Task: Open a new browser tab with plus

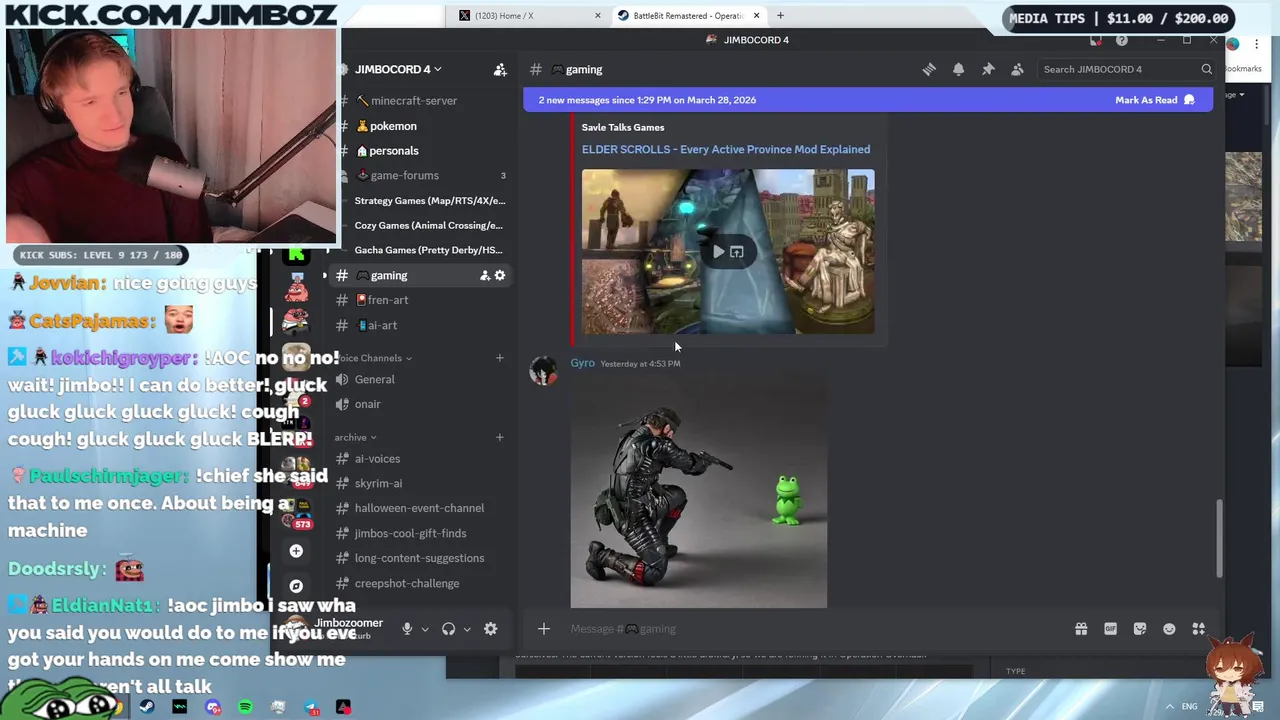Action: (780, 15)
